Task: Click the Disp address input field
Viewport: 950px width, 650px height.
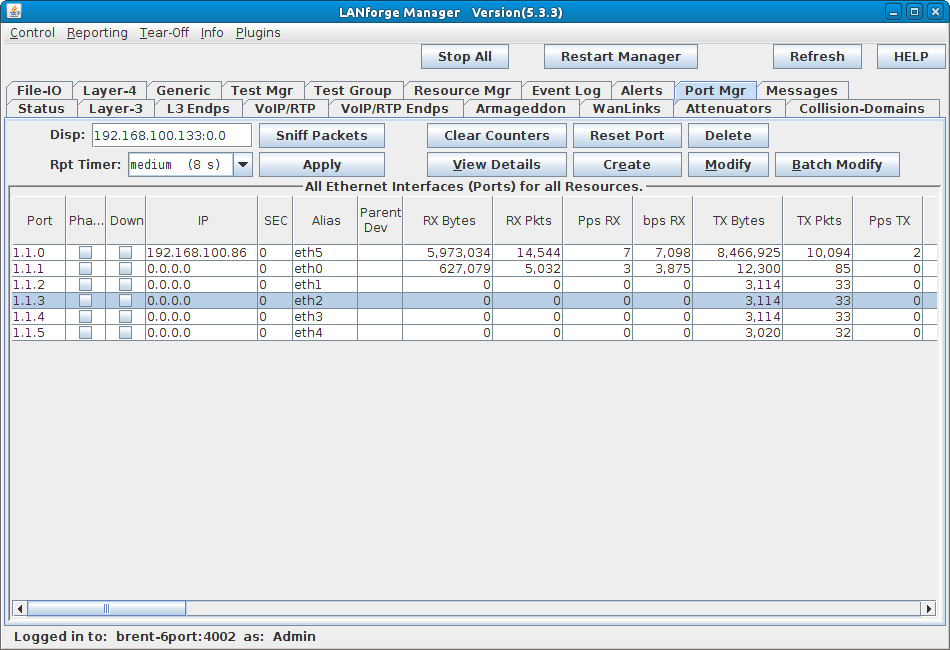Action: [171, 136]
